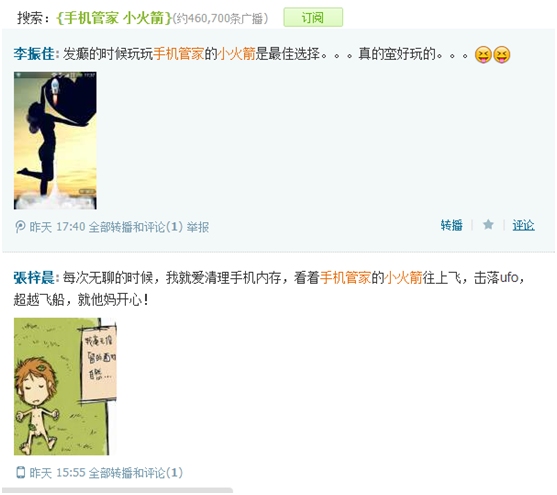Click the 昨天 15:55 timestamp
This screenshot has height=495, width=557.
57,473
